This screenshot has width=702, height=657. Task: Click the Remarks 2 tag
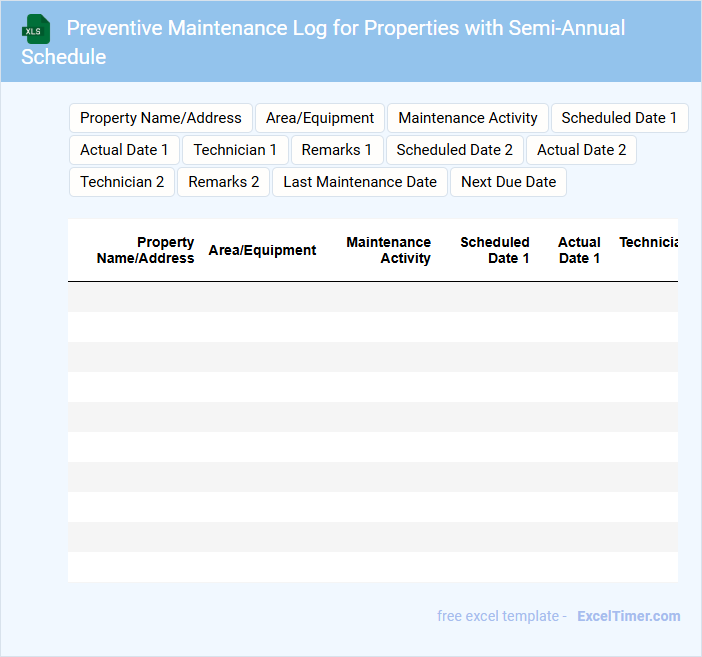coord(224,182)
